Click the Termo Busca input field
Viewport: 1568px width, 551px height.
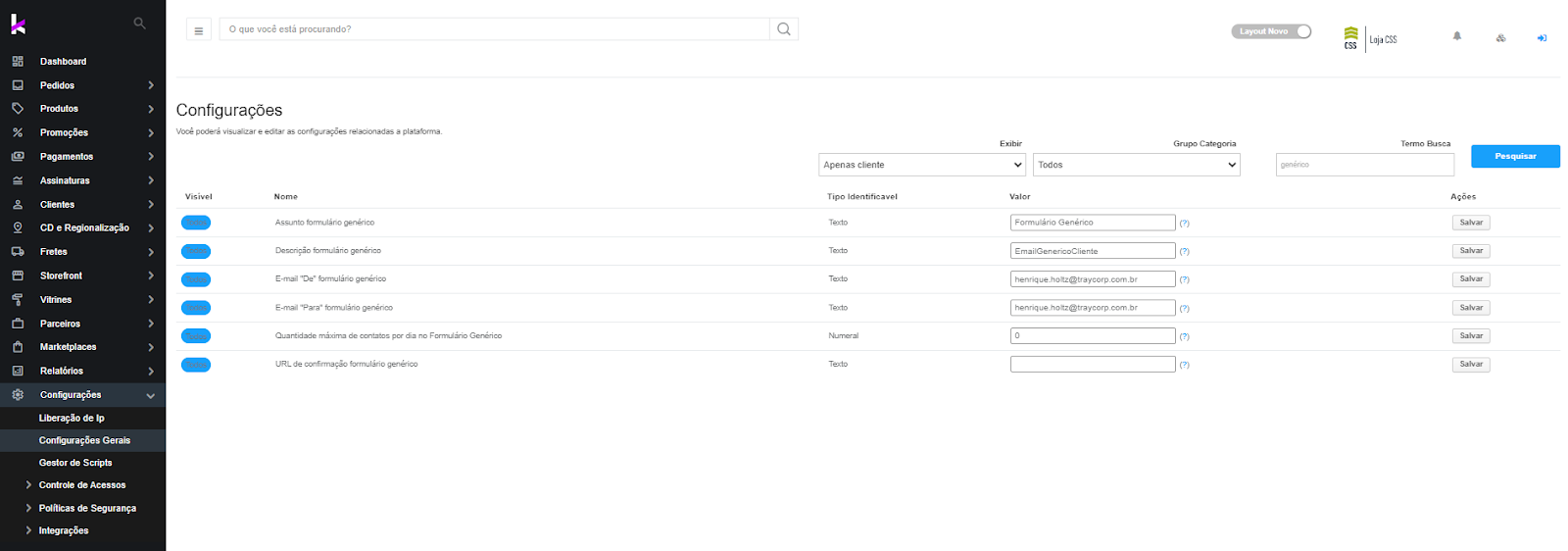click(1365, 165)
